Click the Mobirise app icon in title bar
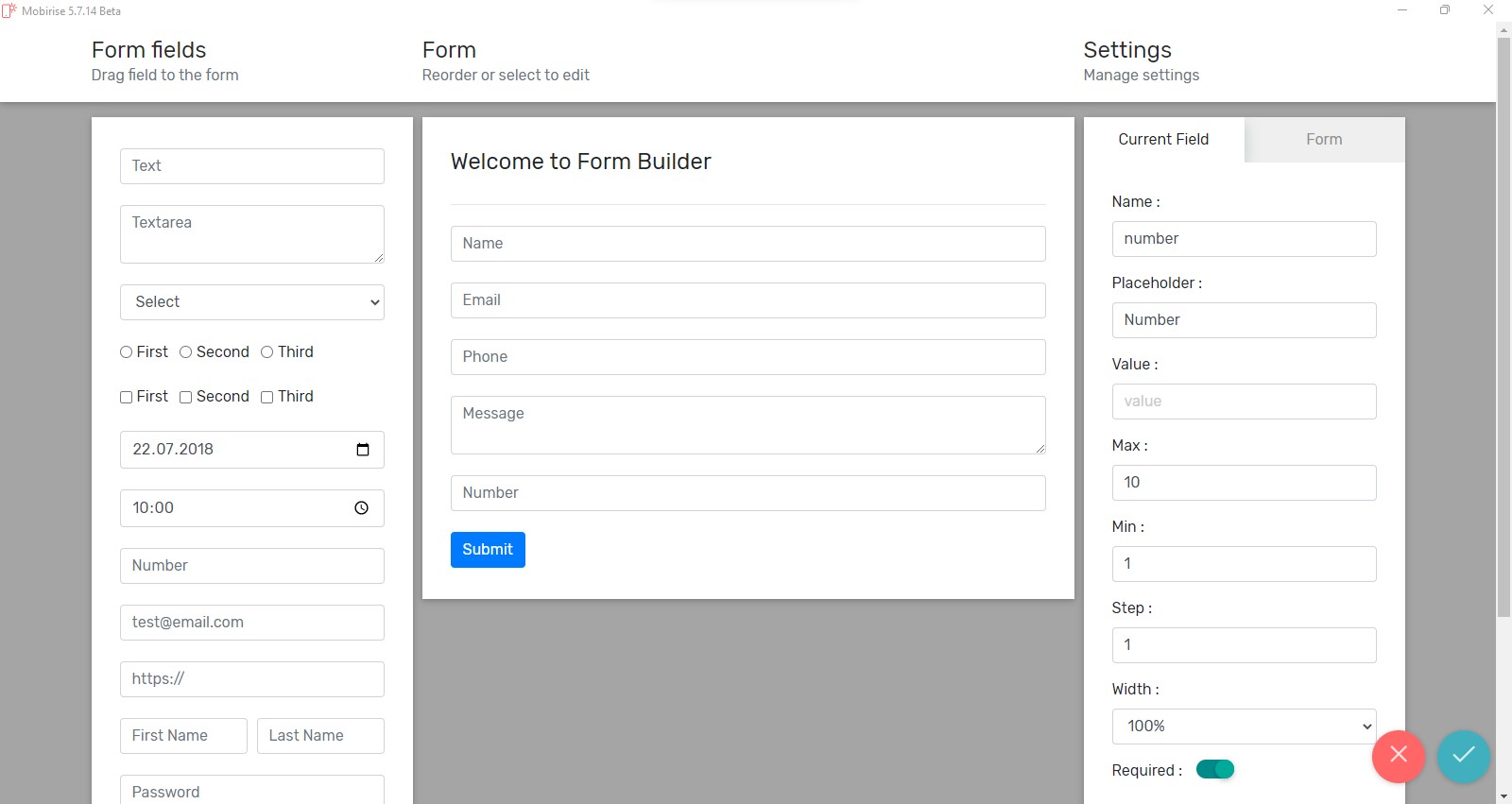1512x804 pixels. [x=9, y=11]
